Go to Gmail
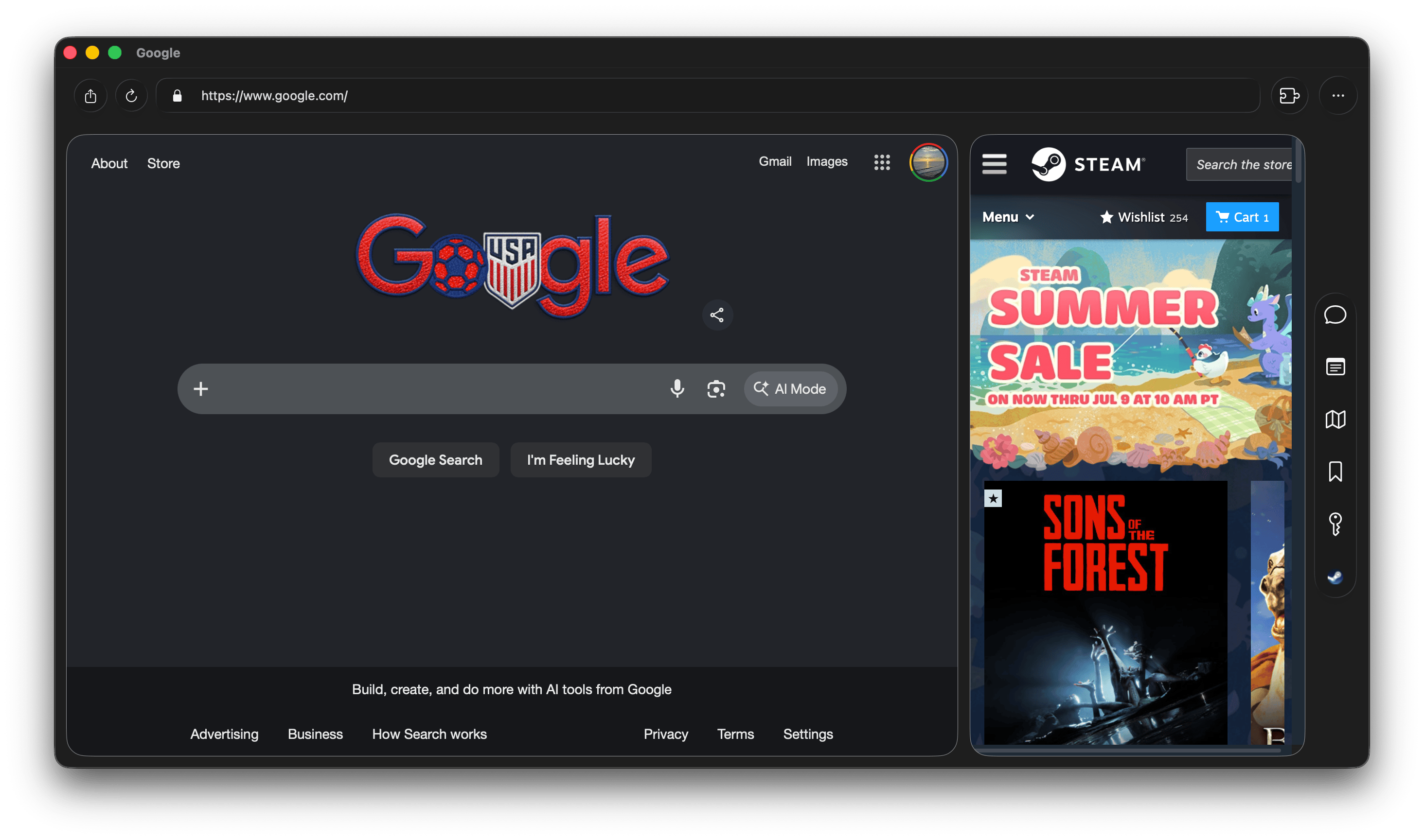 click(775, 161)
